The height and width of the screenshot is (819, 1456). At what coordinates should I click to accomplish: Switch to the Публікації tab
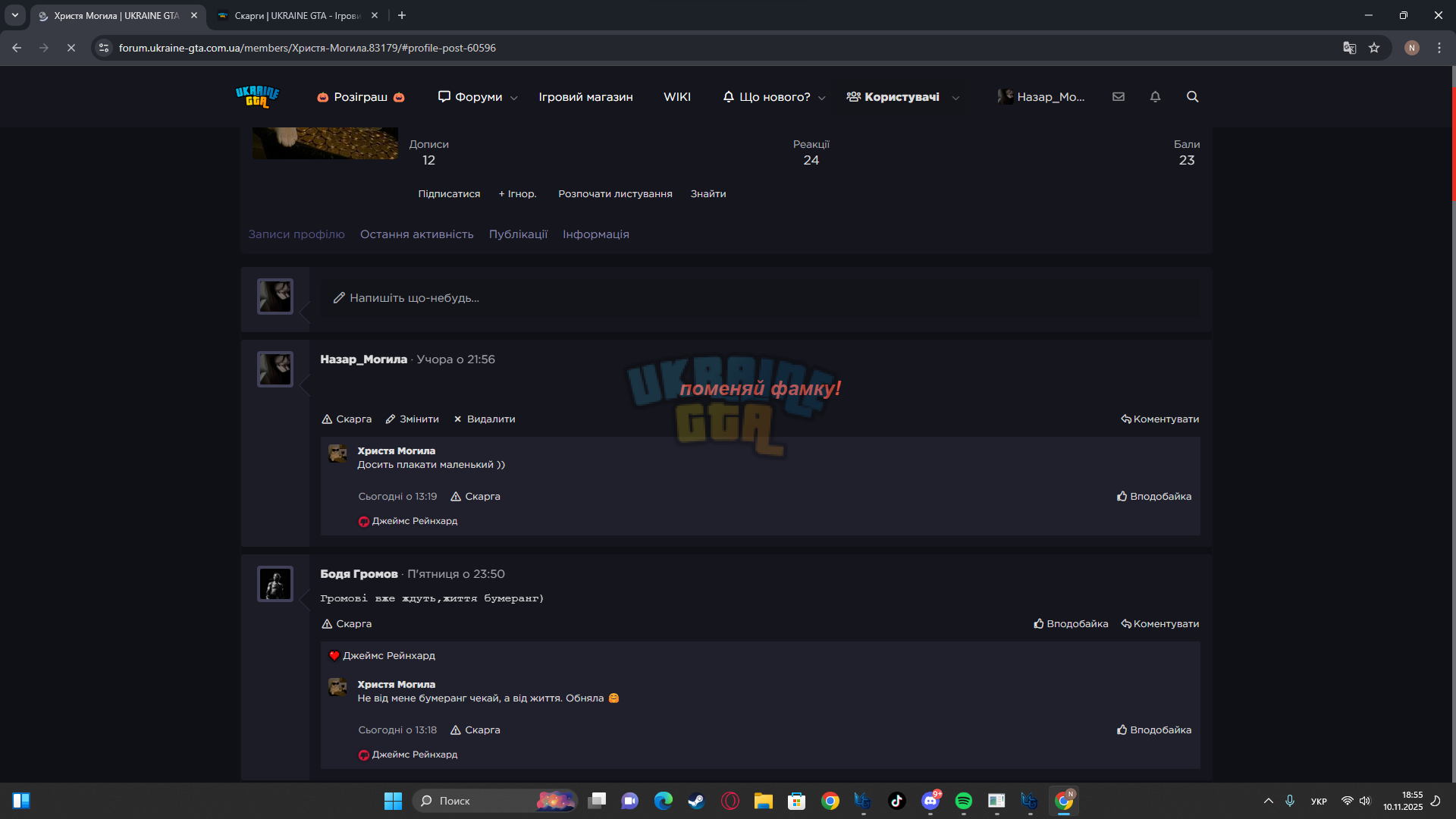518,234
